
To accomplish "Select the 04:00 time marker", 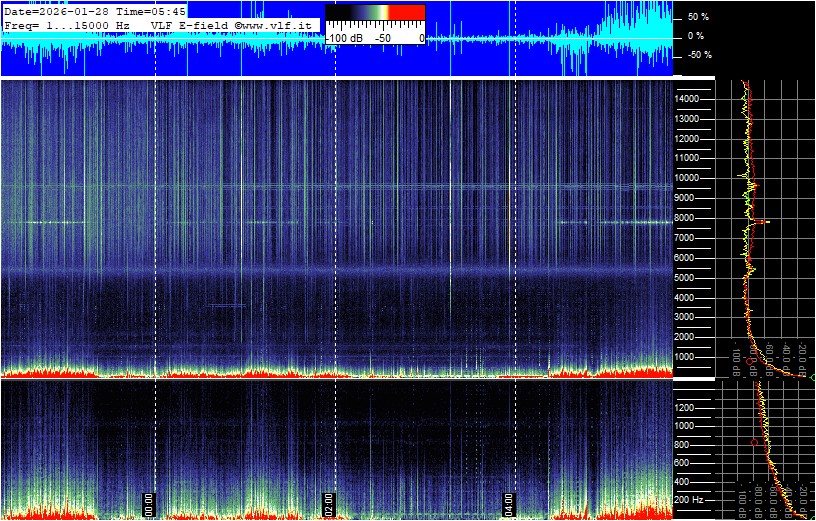I will [507, 503].
